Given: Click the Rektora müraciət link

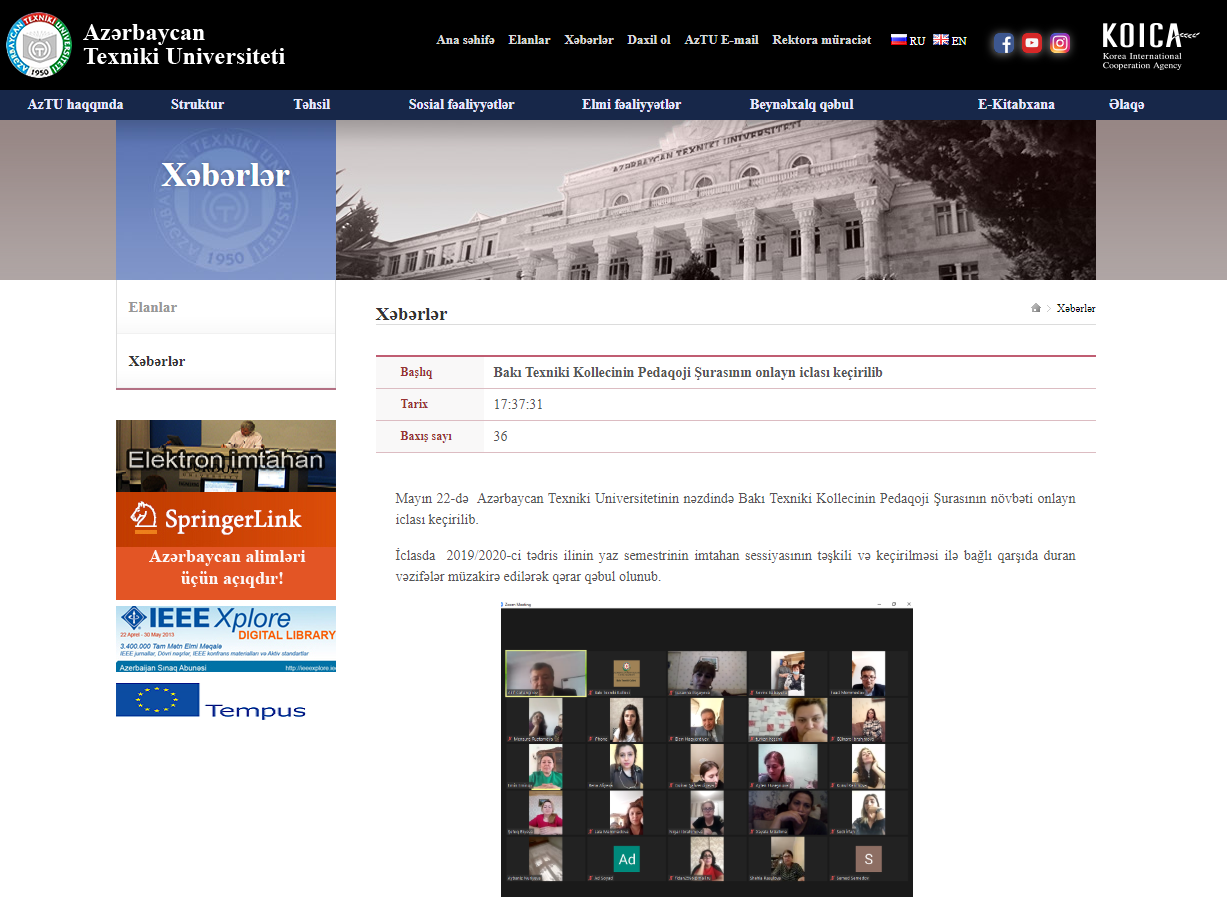Looking at the screenshot, I should coord(821,40).
